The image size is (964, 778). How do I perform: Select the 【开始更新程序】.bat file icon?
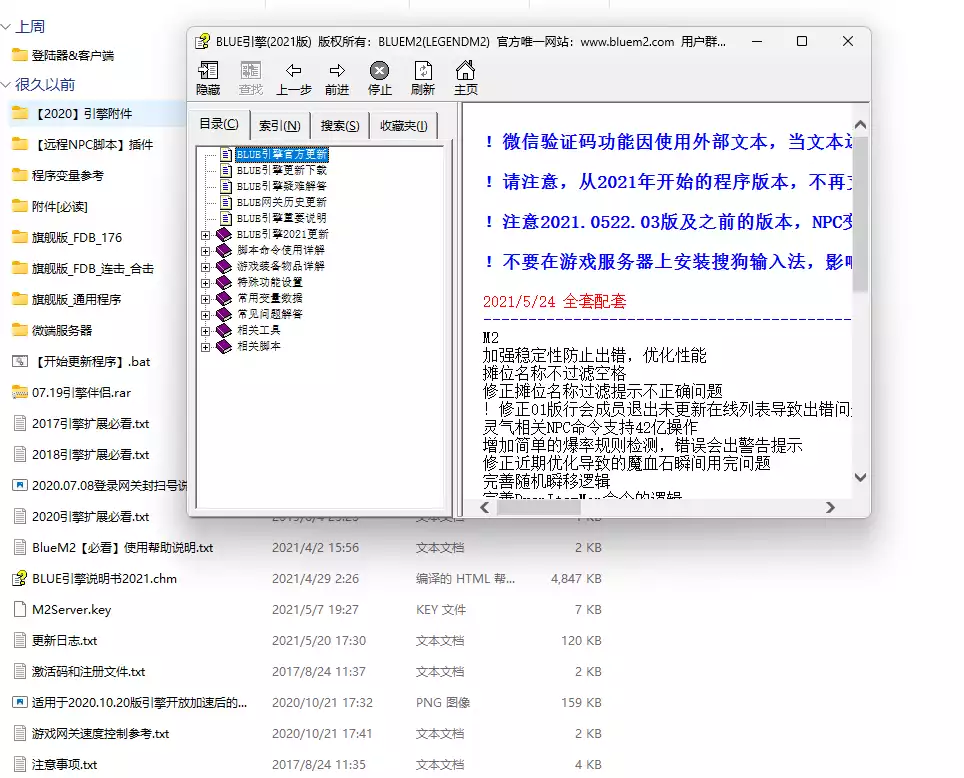point(20,361)
